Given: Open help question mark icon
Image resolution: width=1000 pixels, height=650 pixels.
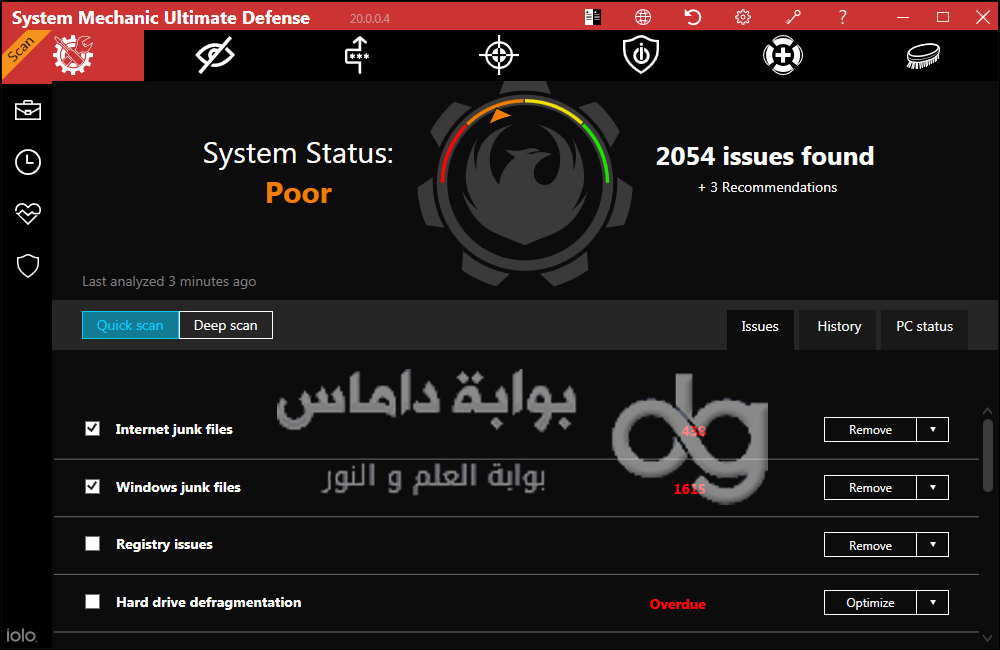Looking at the screenshot, I should pos(842,17).
